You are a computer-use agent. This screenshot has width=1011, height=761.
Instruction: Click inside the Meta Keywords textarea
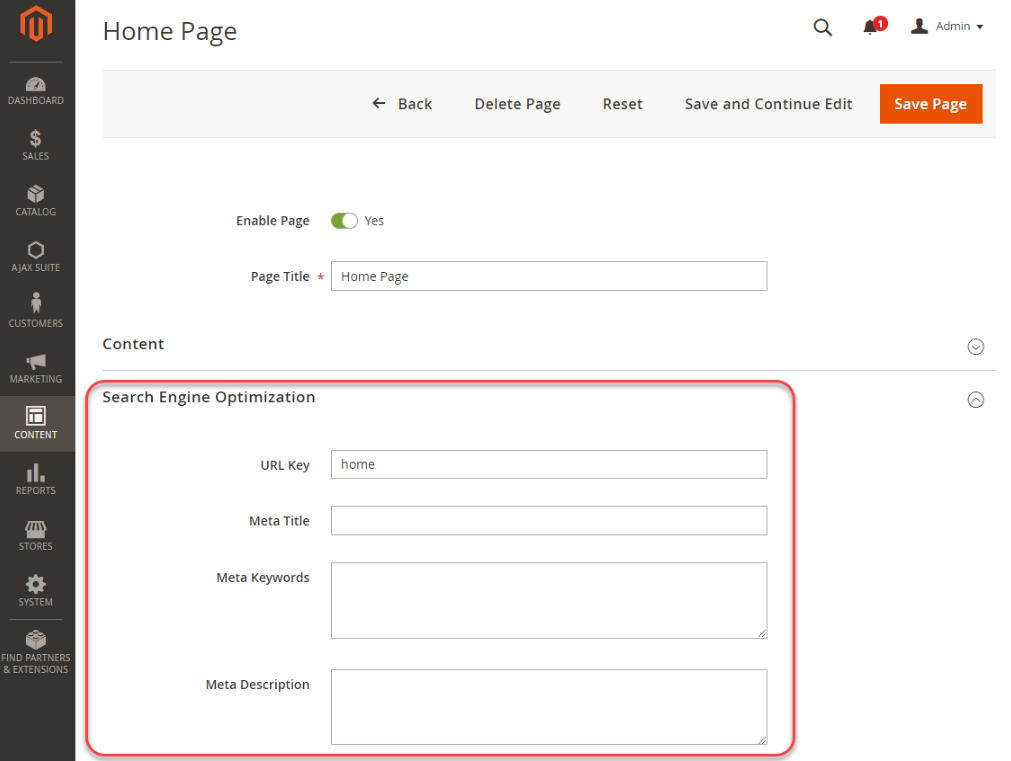point(549,600)
